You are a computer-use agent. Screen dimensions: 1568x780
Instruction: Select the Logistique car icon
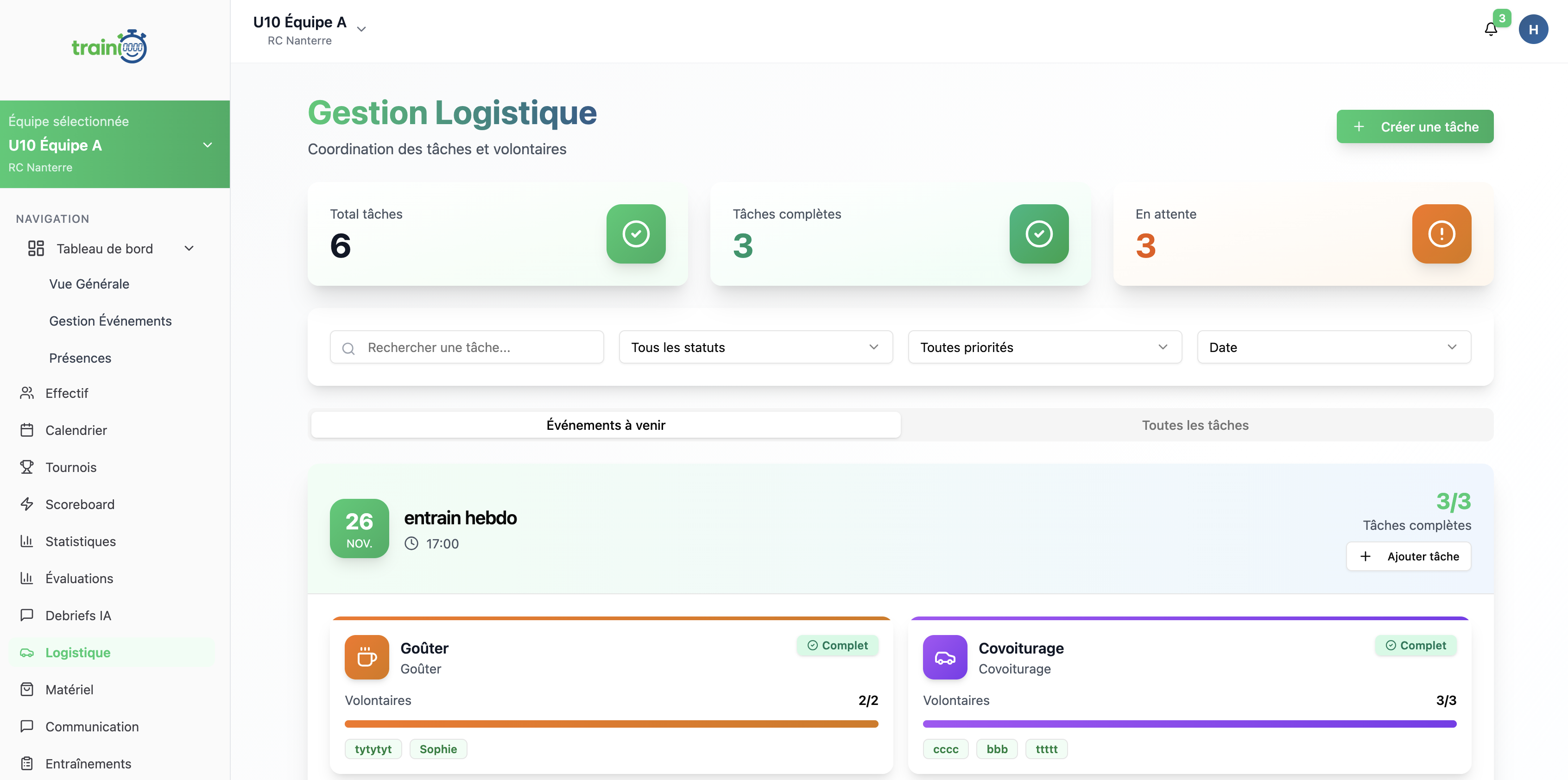pos(27,652)
